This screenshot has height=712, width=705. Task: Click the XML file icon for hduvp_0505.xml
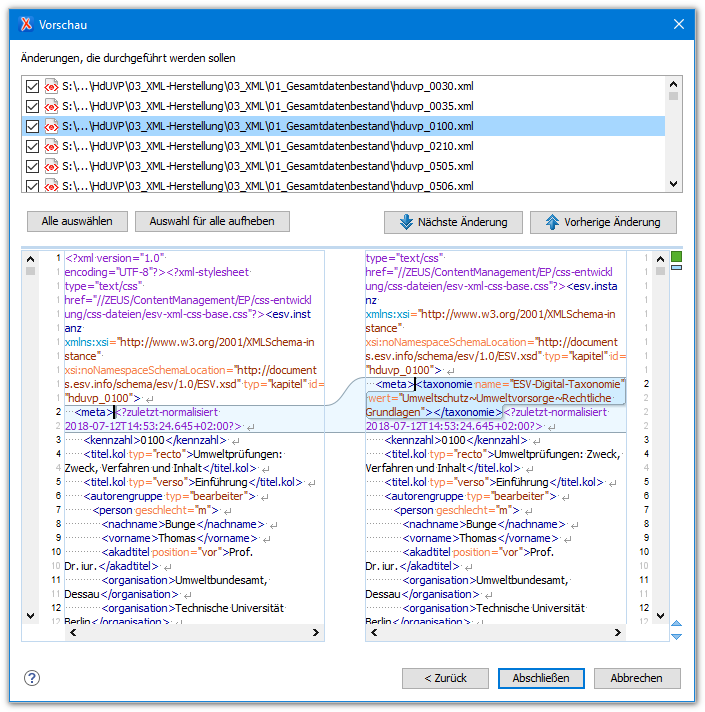(50, 167)
